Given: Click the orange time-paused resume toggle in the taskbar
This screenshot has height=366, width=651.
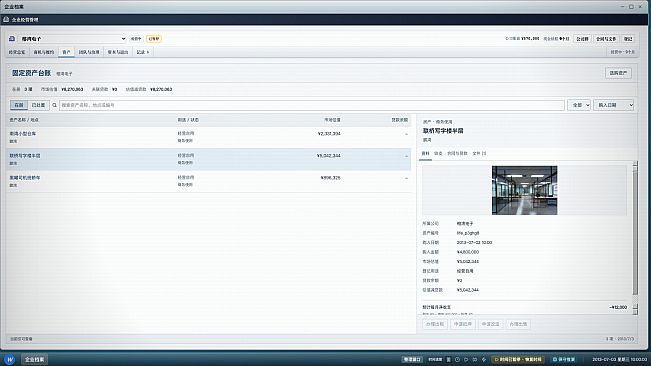Looking at the screenshot, I should [x=518, y=359].
